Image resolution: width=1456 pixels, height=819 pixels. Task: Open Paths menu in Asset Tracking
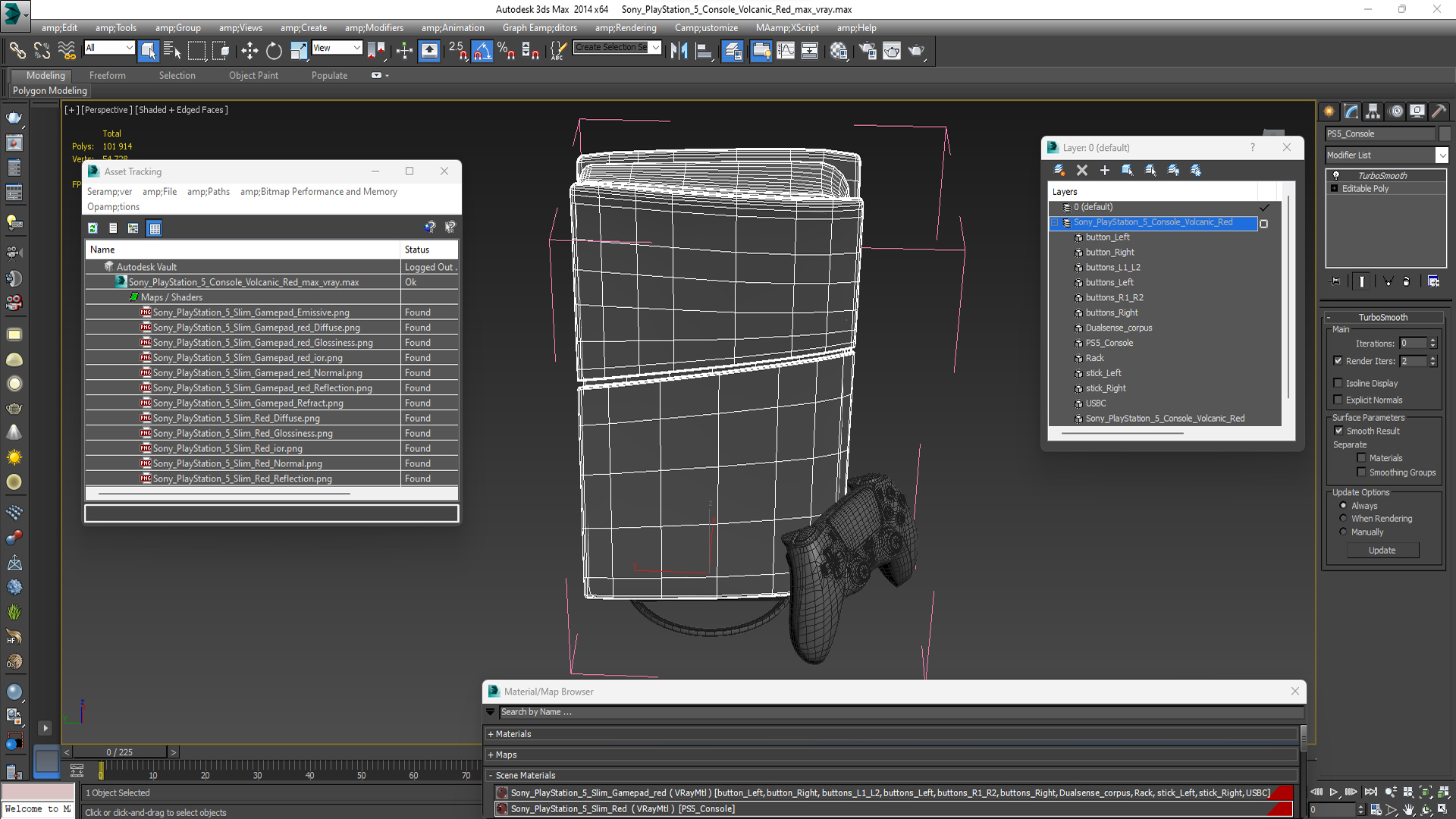[x=209, y=191]
